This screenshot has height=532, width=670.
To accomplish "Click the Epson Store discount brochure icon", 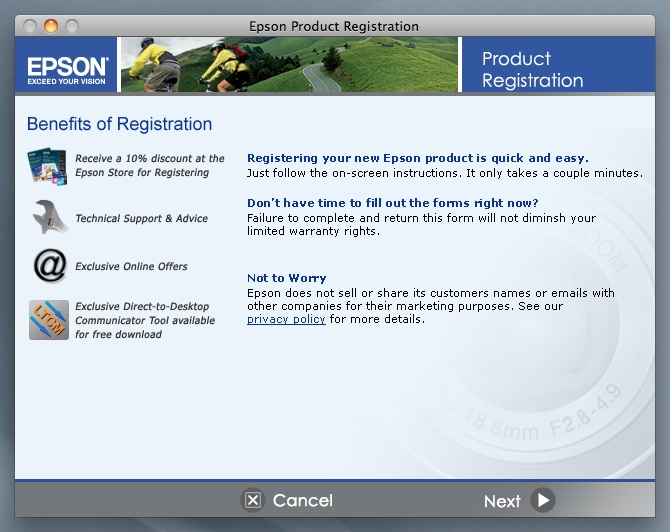I will pyautogui.click(x=47, y=165).
